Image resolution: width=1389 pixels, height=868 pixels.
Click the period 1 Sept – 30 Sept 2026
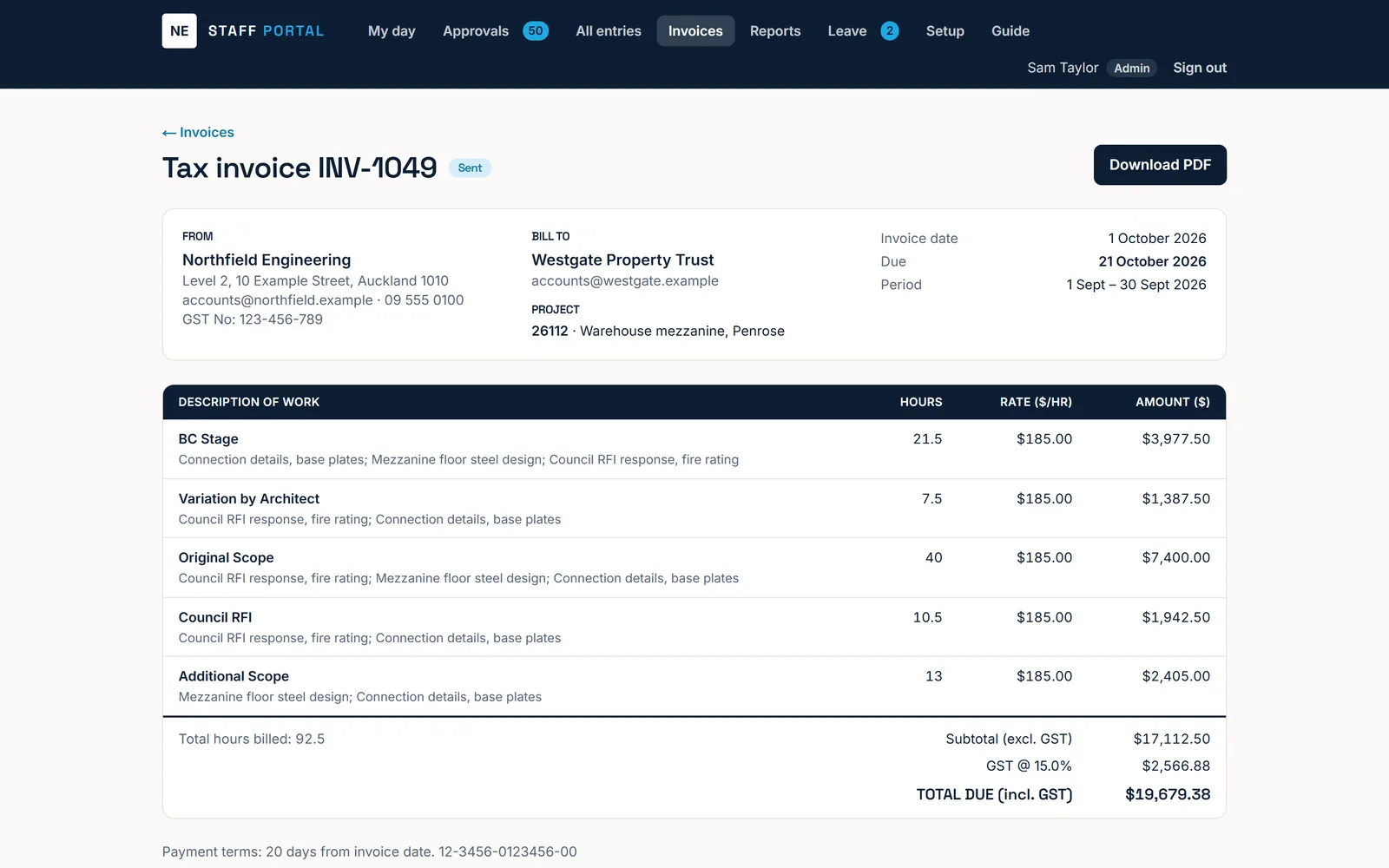click(x=1136, y=285)
